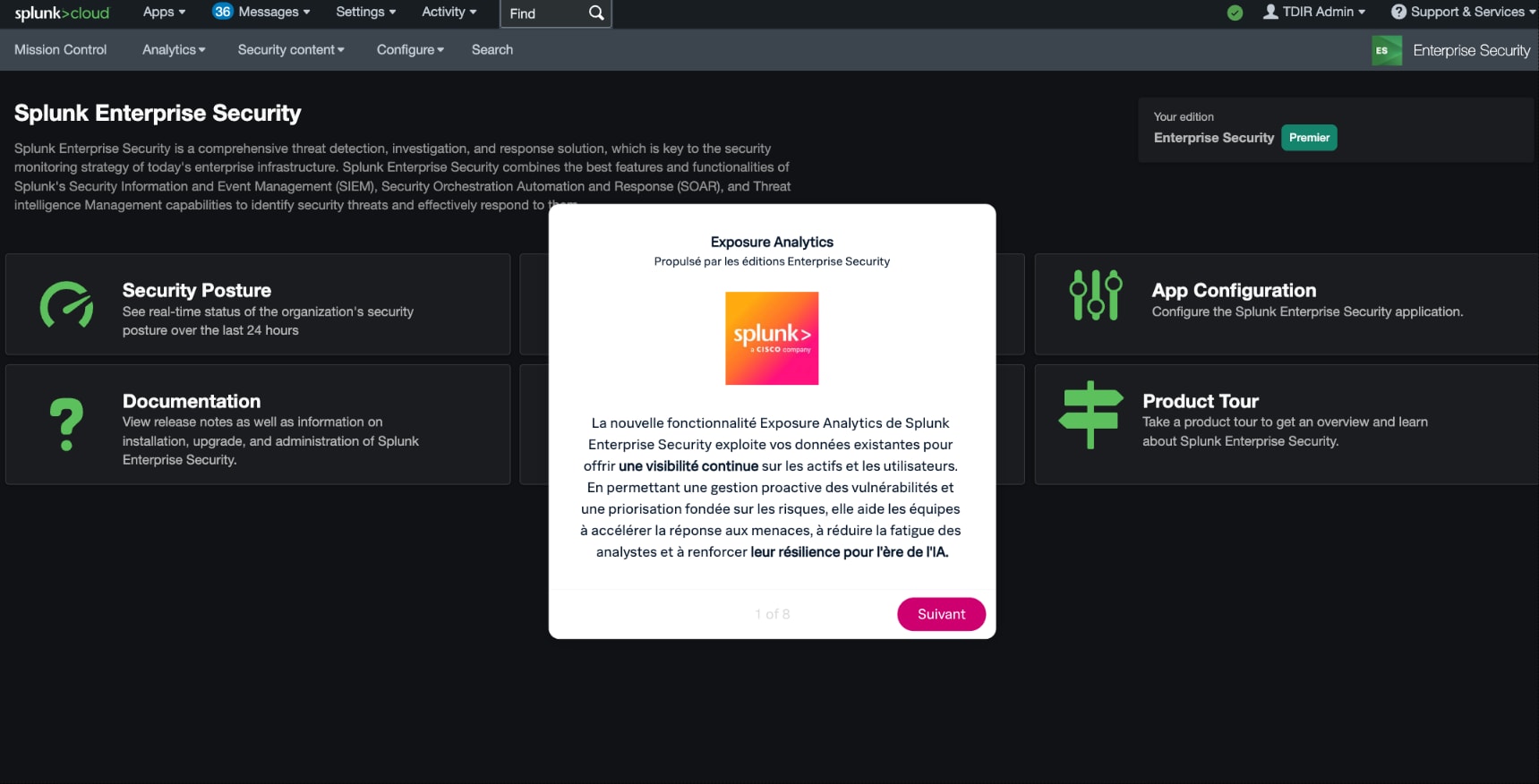Expand the Configure menu
Image resolution: width=1539 pixels, height=784 pixels.
coord(410,50)
